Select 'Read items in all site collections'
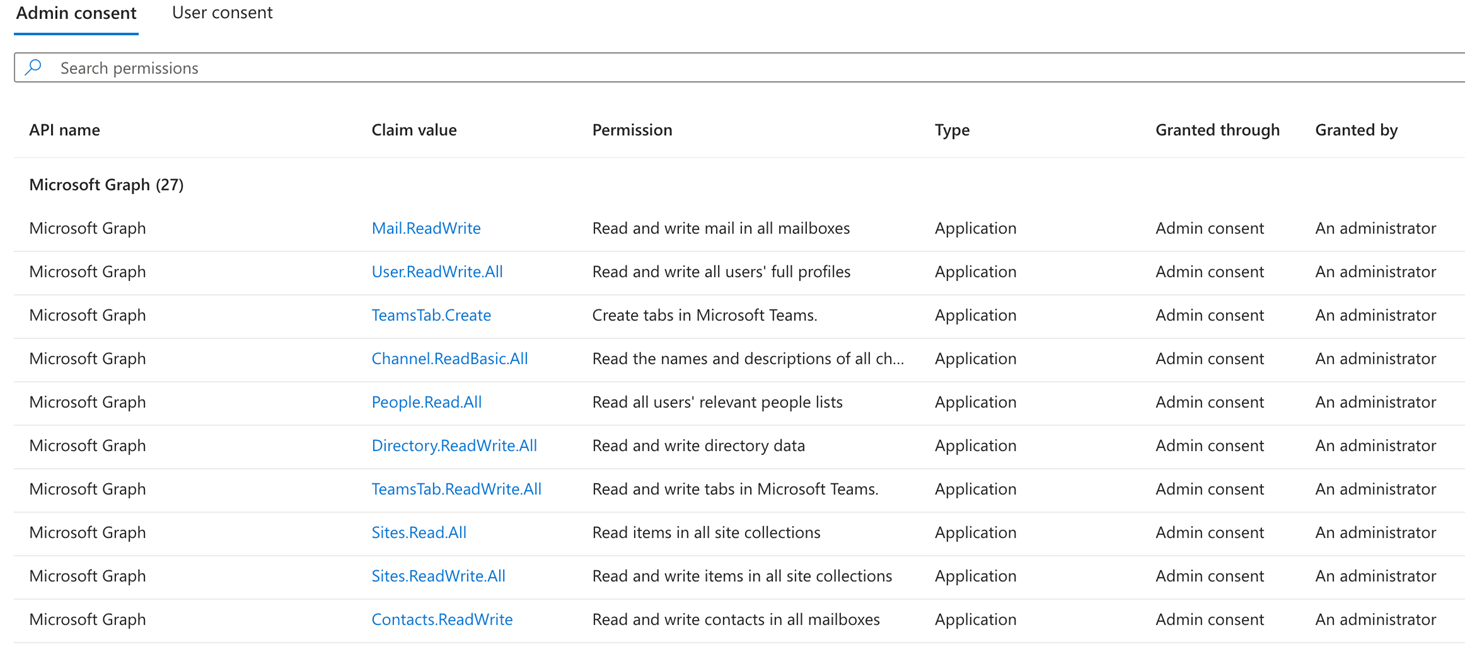 click(706, 532)
